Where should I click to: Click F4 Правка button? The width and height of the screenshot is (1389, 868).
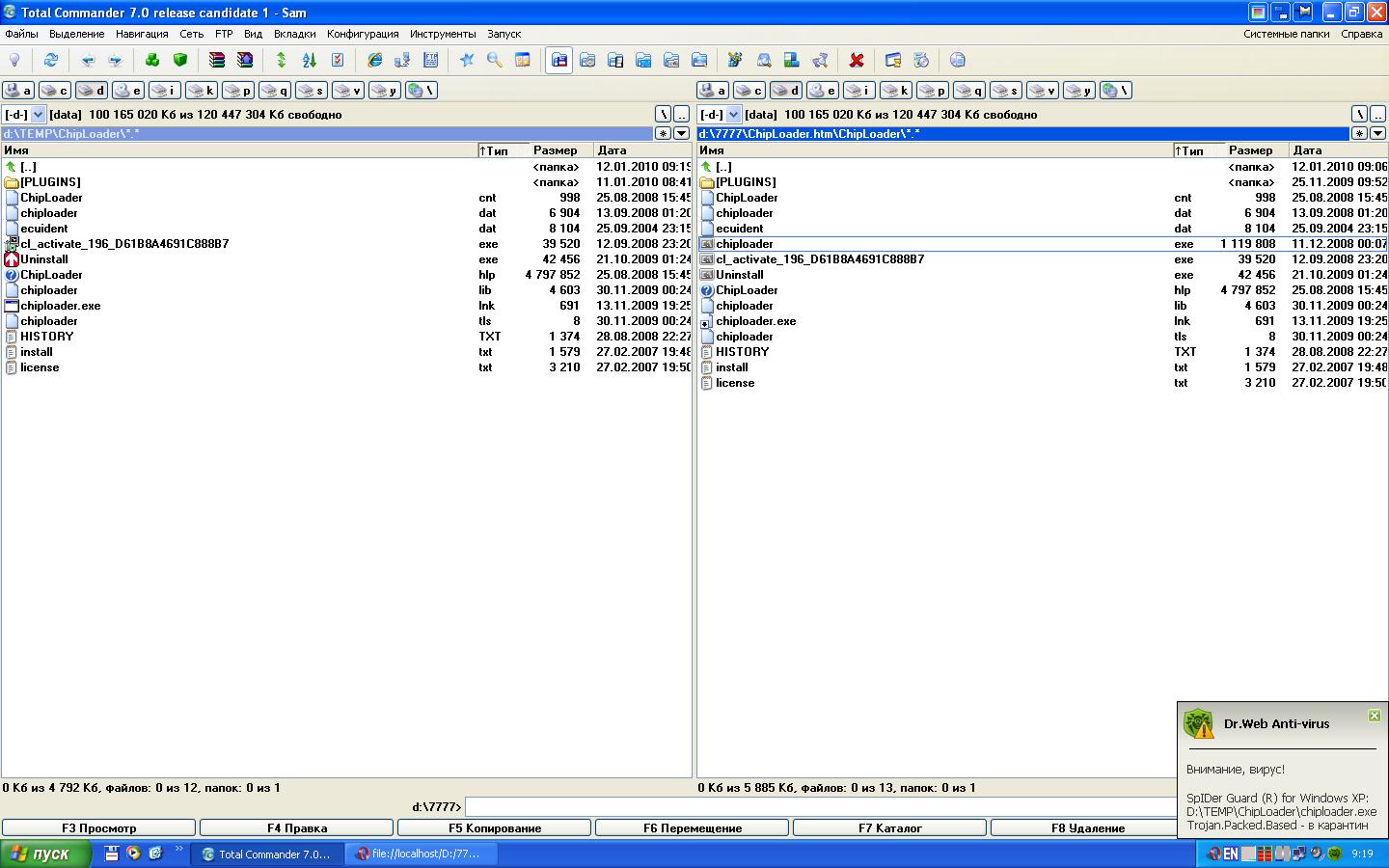(x=297, y=827)
